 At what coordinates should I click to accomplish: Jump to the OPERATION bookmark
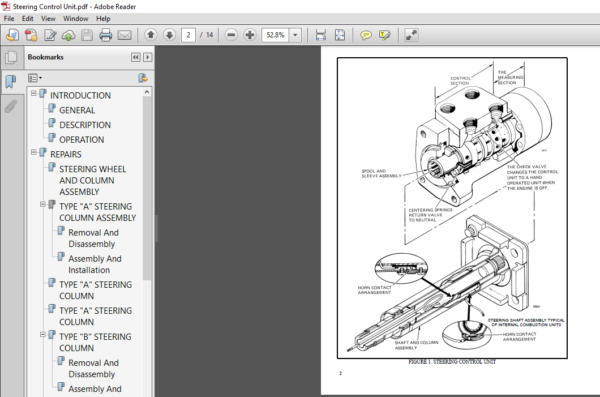(x=82, y=140)
